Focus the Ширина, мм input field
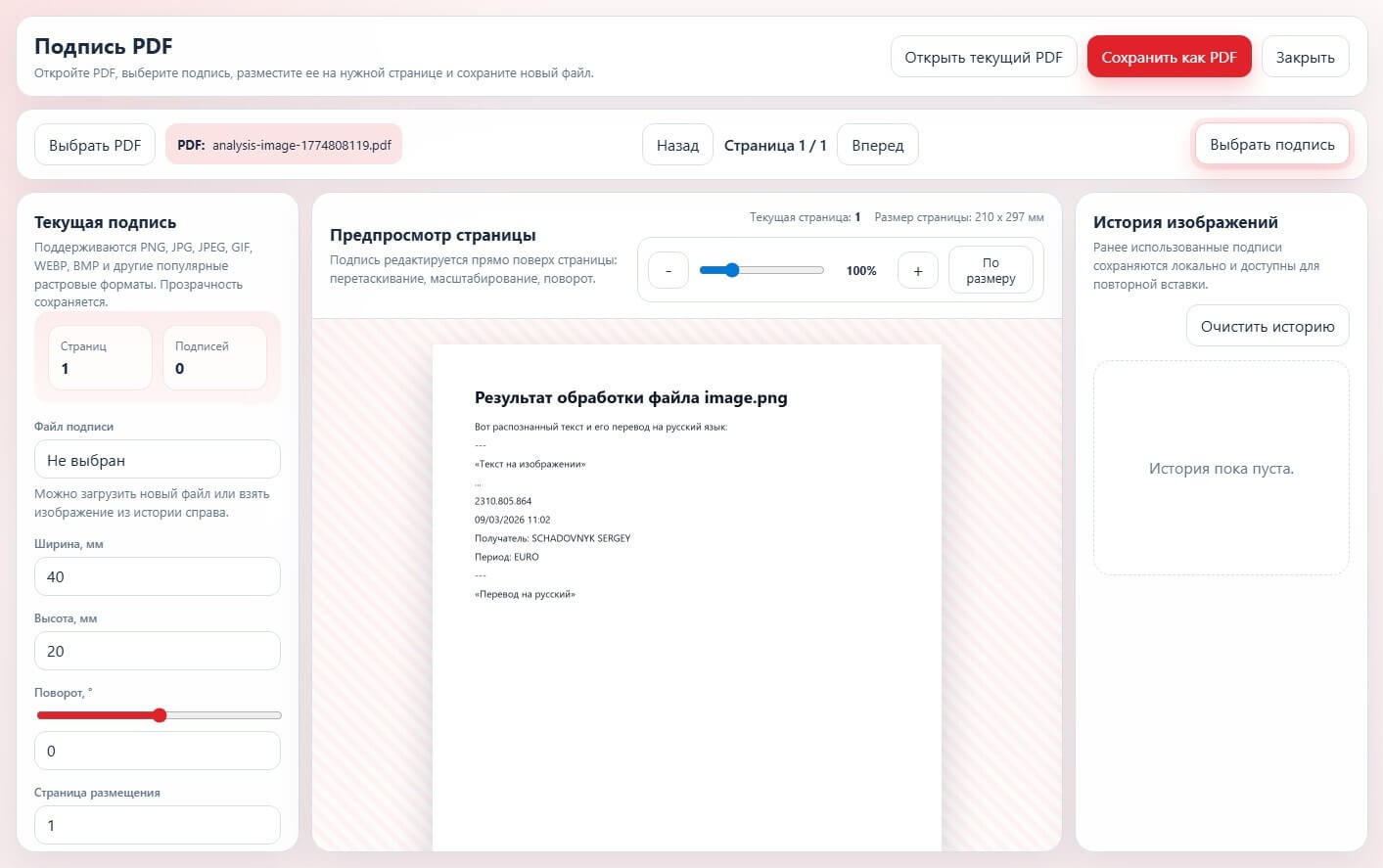This screenshot has height=868, width=1383. [158, 576]
